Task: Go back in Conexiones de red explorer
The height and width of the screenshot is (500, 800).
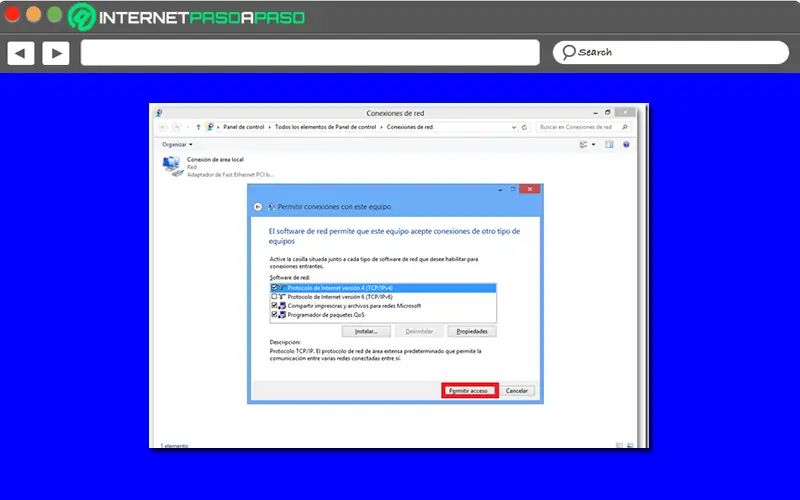Action: click(x=162, y=127)
